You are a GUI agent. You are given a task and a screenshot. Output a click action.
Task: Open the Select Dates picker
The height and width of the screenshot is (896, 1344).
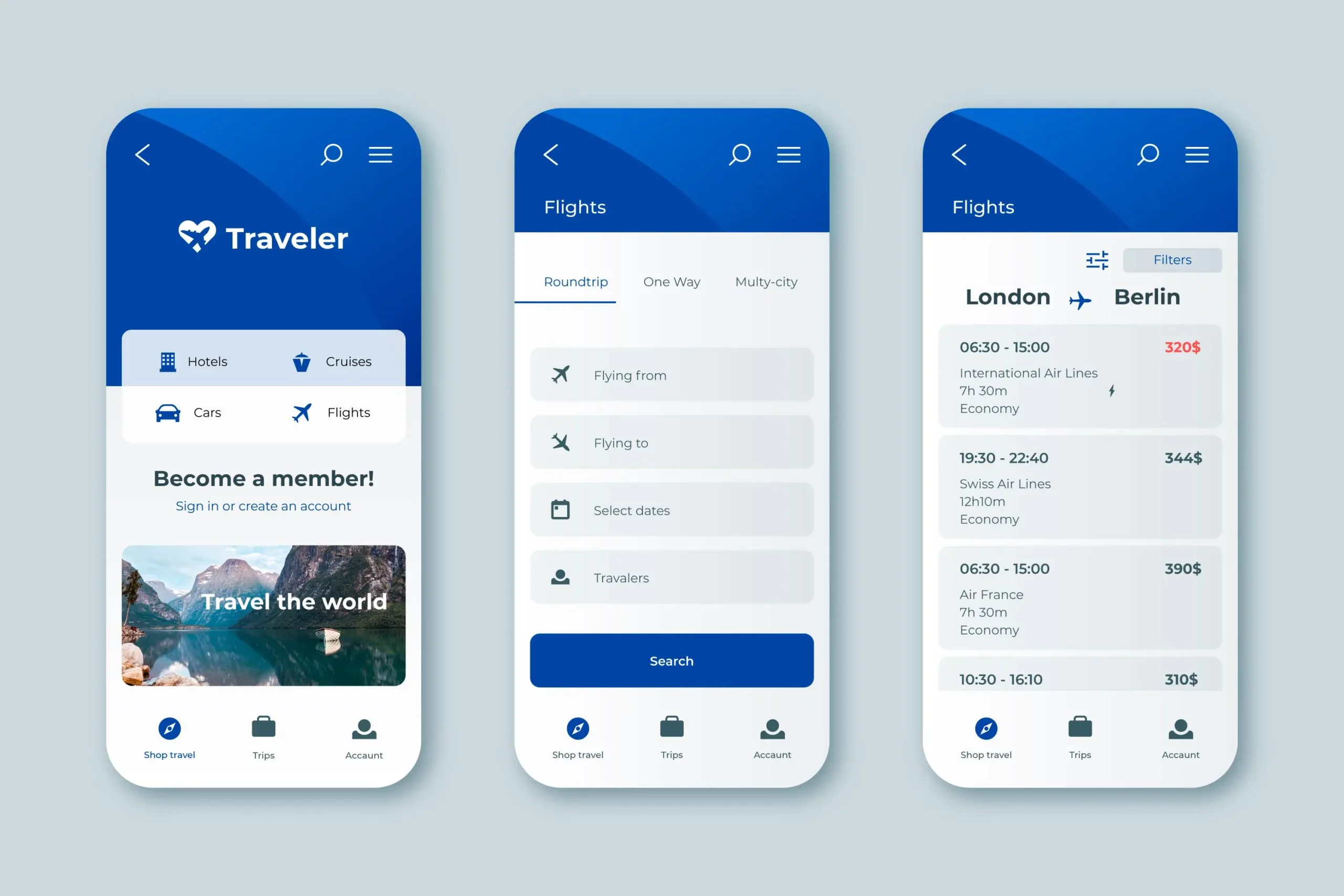tap(671, 510)
